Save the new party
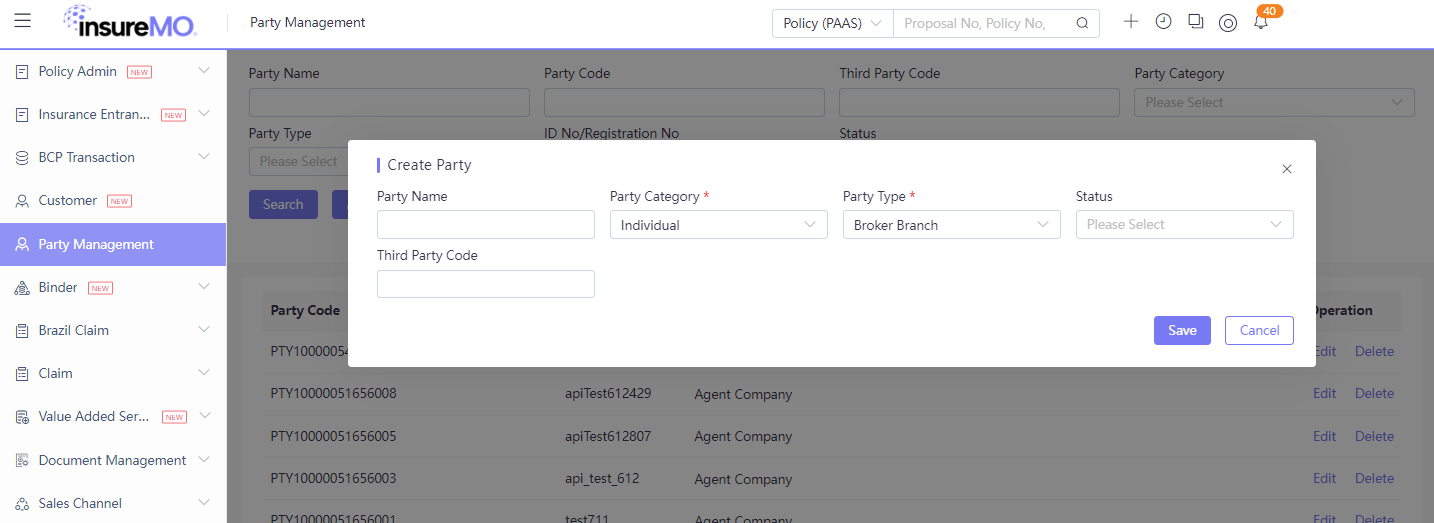 (1182, 331)
